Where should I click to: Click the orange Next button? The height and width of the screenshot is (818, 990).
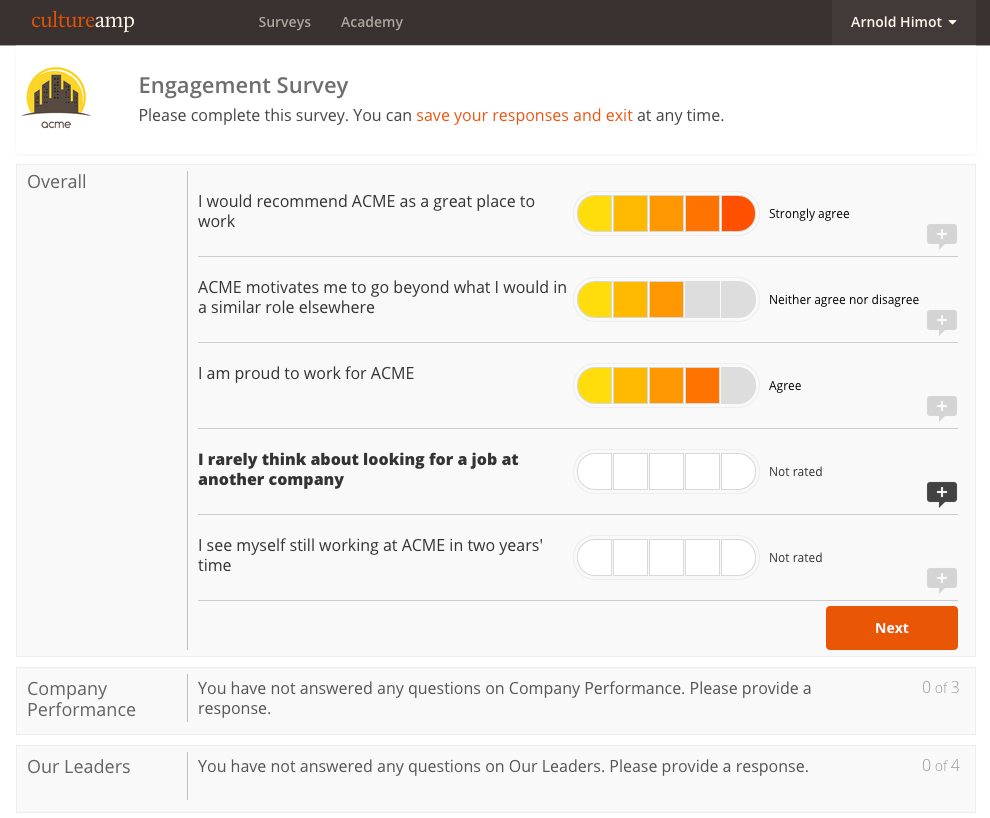click(891, 628)
